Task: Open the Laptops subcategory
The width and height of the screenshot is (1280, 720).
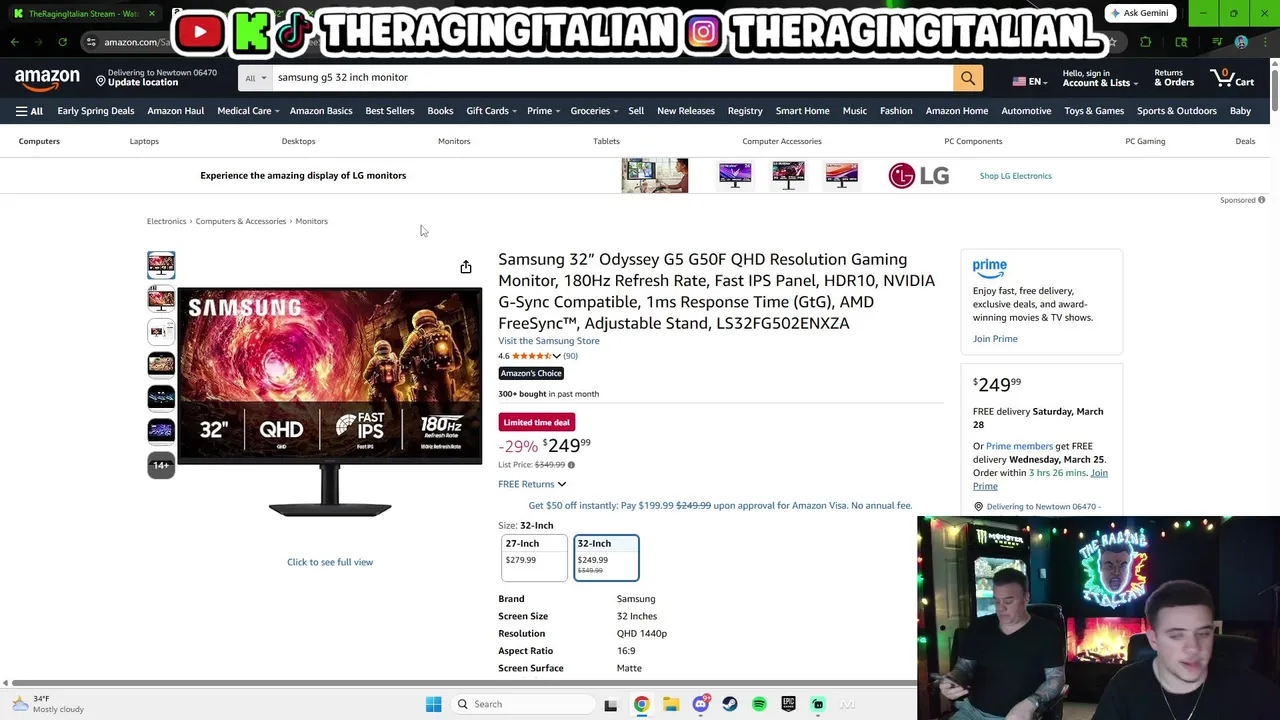Action: (x=144, y=141)
